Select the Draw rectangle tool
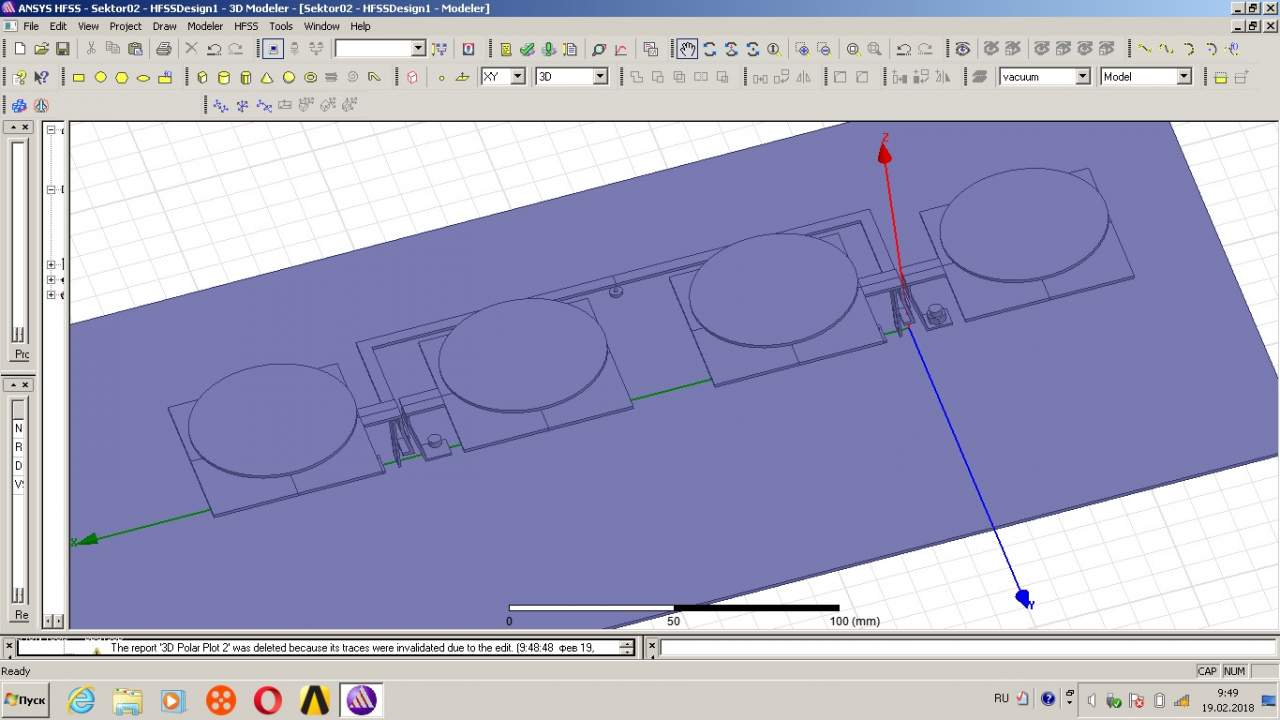 79,77
